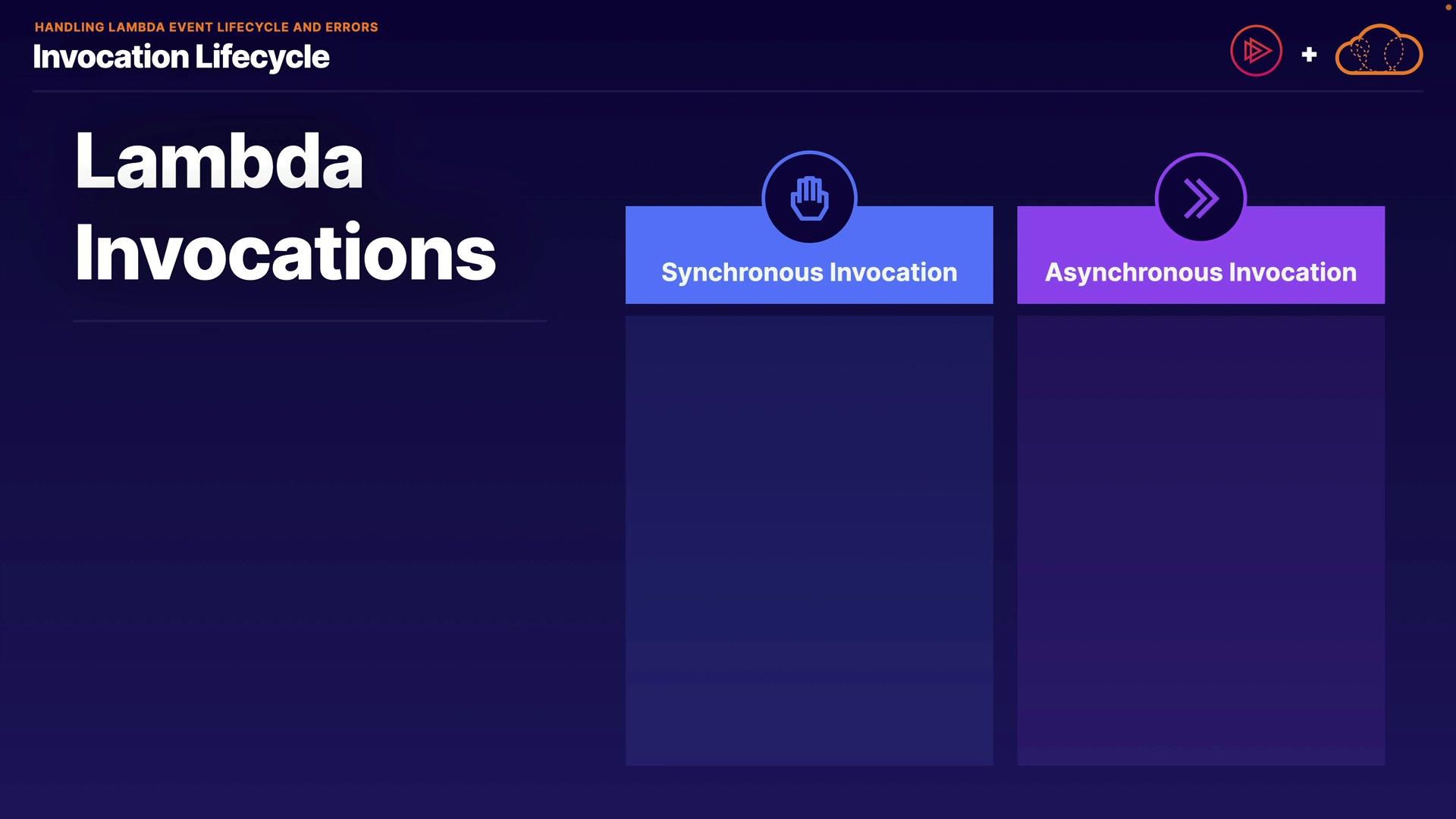
Task: Click the orange cloud logo icon
Action: (x=1378, y=51)
